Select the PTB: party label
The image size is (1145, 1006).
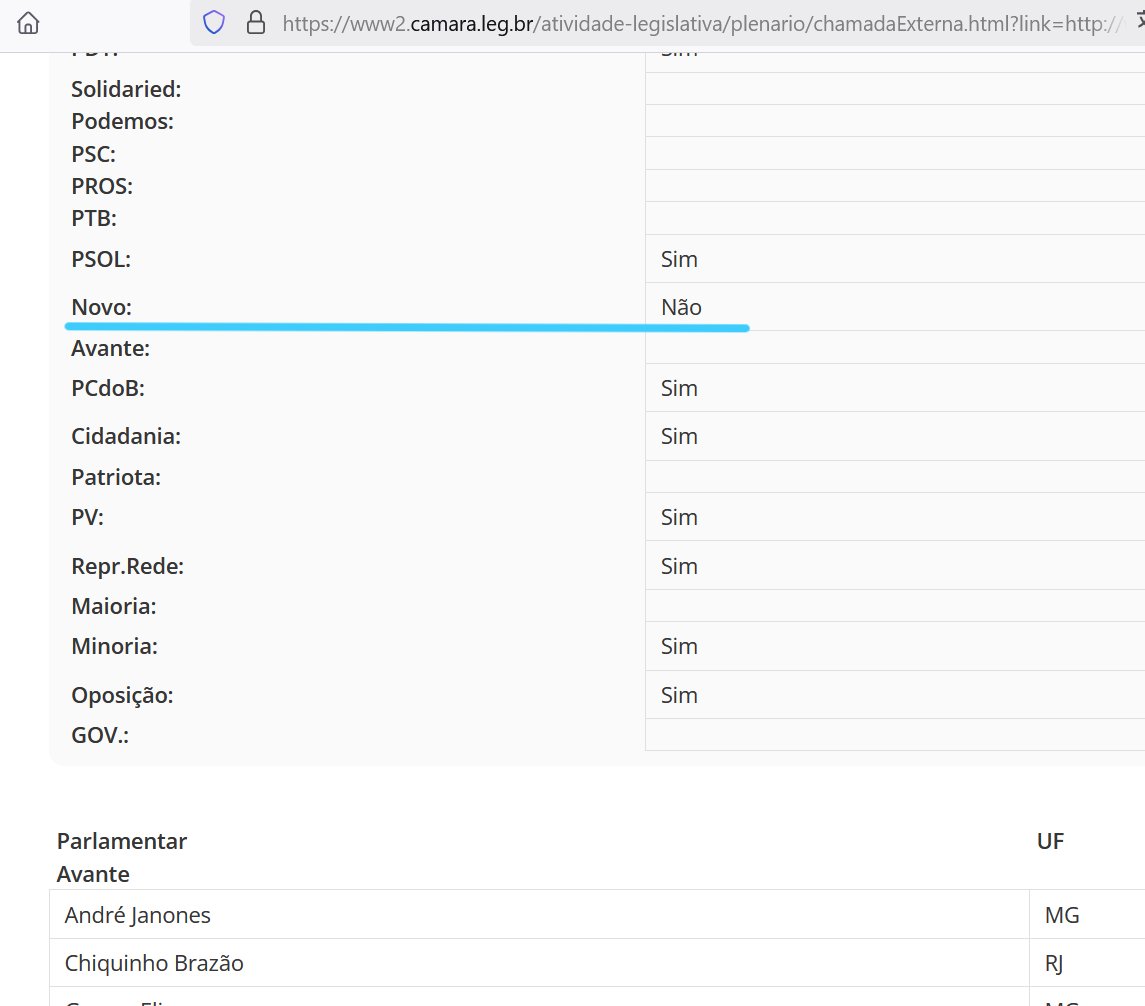pos(93,218)
